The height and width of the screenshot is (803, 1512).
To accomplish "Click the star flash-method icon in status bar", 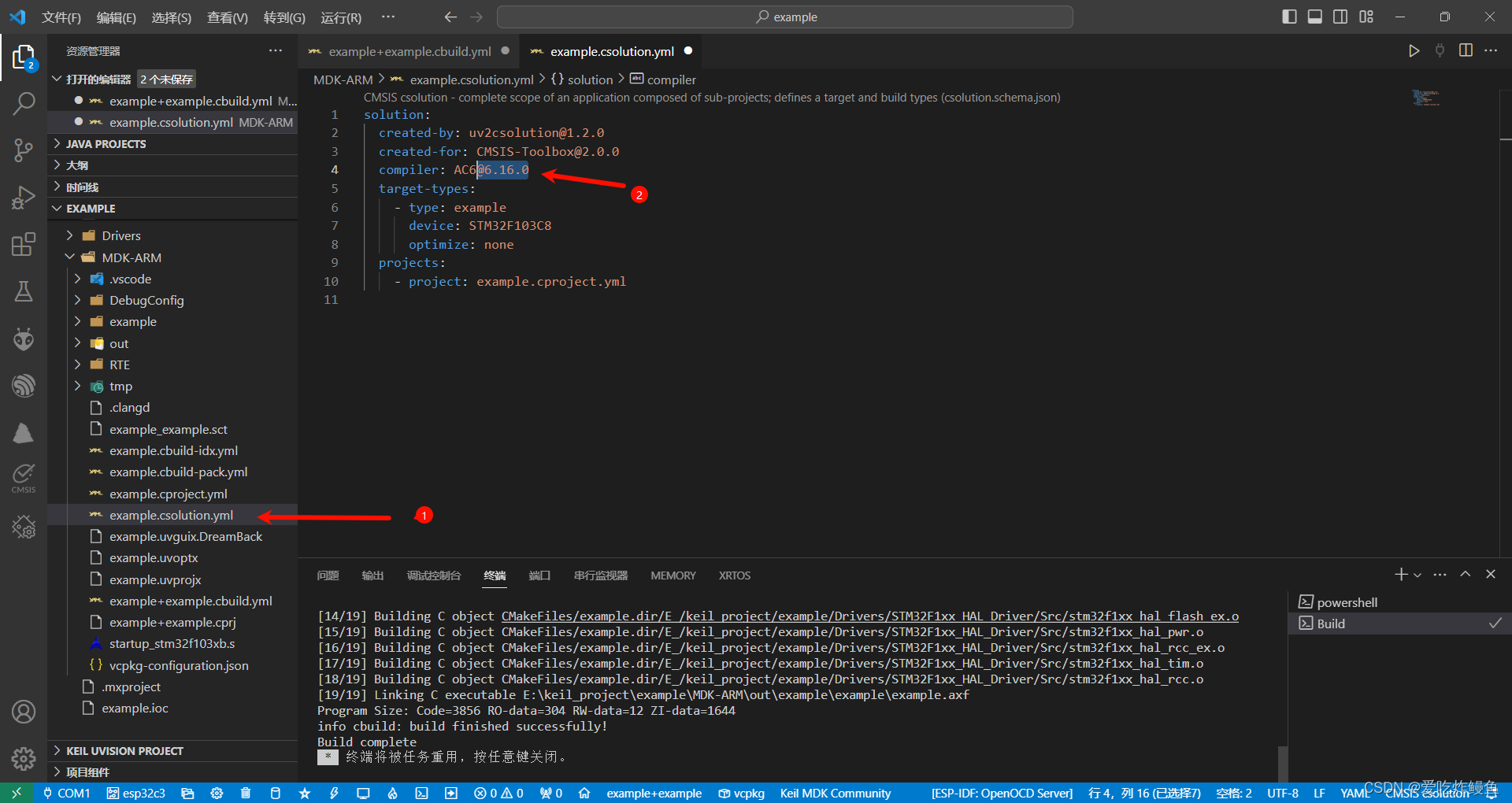I will 305,793.
